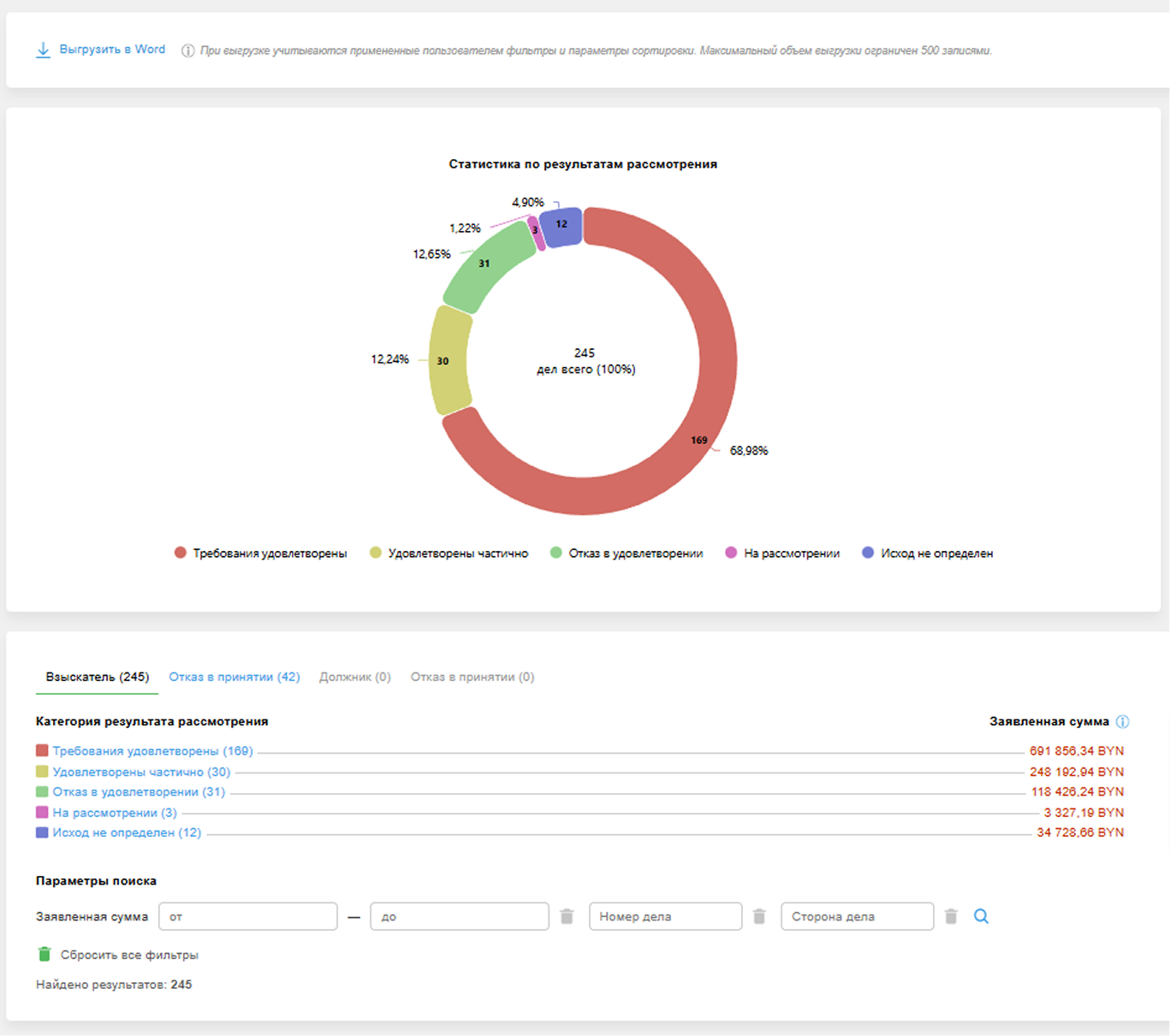Click the Номер дела input field
This screenshot has width=1170, height=1036.
(665, 916)
